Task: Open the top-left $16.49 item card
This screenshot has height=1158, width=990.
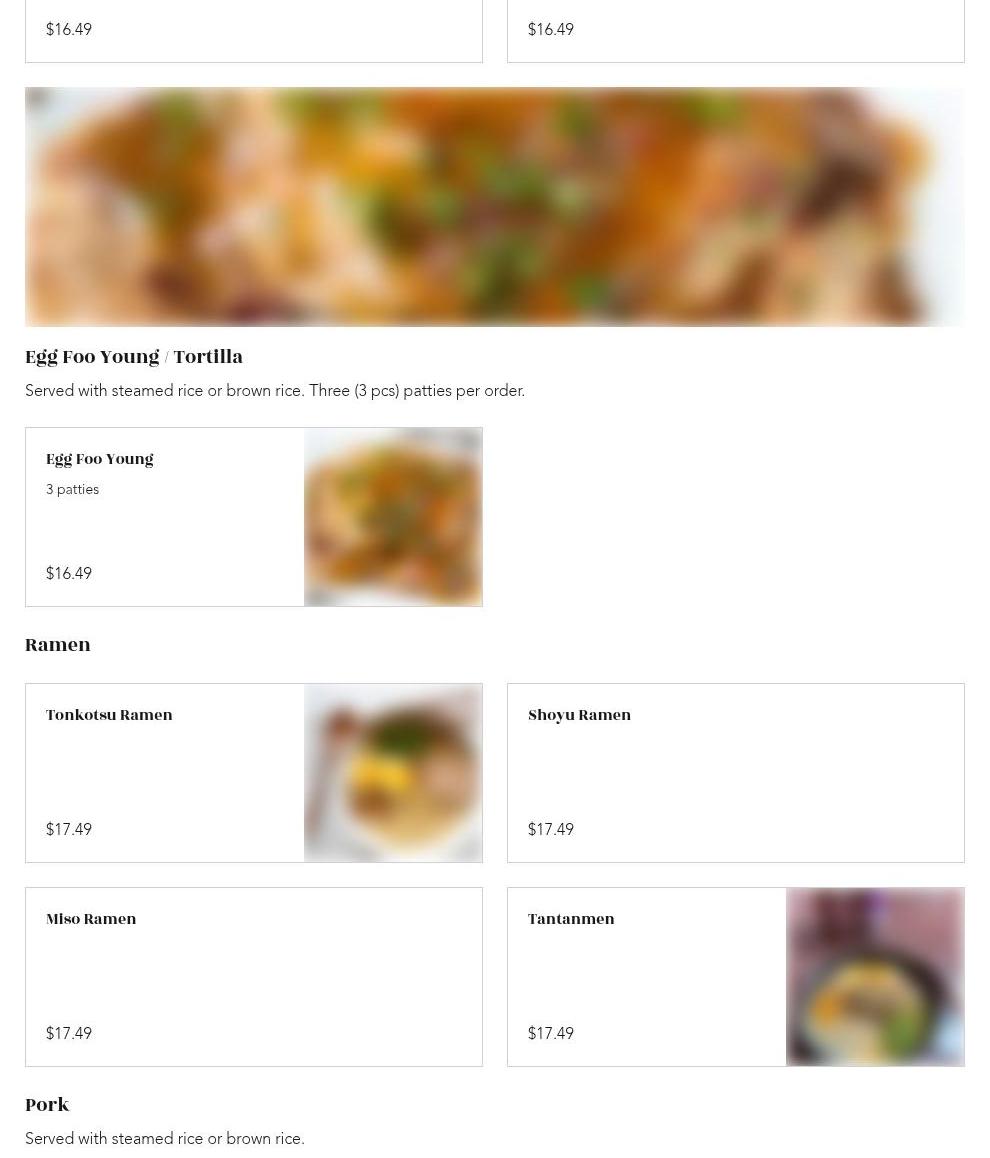Action: [x=253, y=31]
